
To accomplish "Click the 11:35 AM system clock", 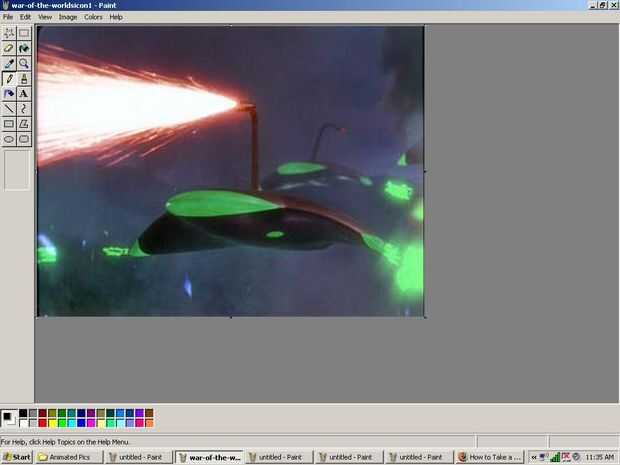I will tap(600, 457).
